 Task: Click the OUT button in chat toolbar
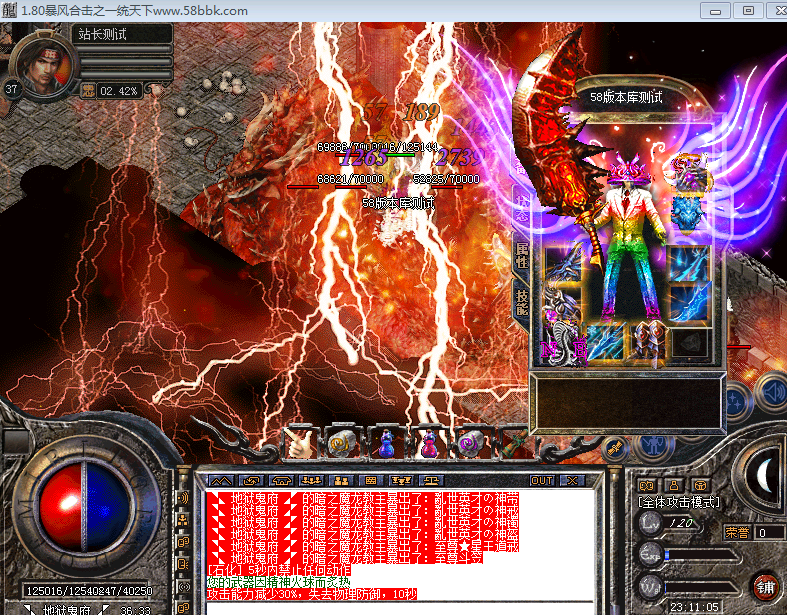(542, 481)
